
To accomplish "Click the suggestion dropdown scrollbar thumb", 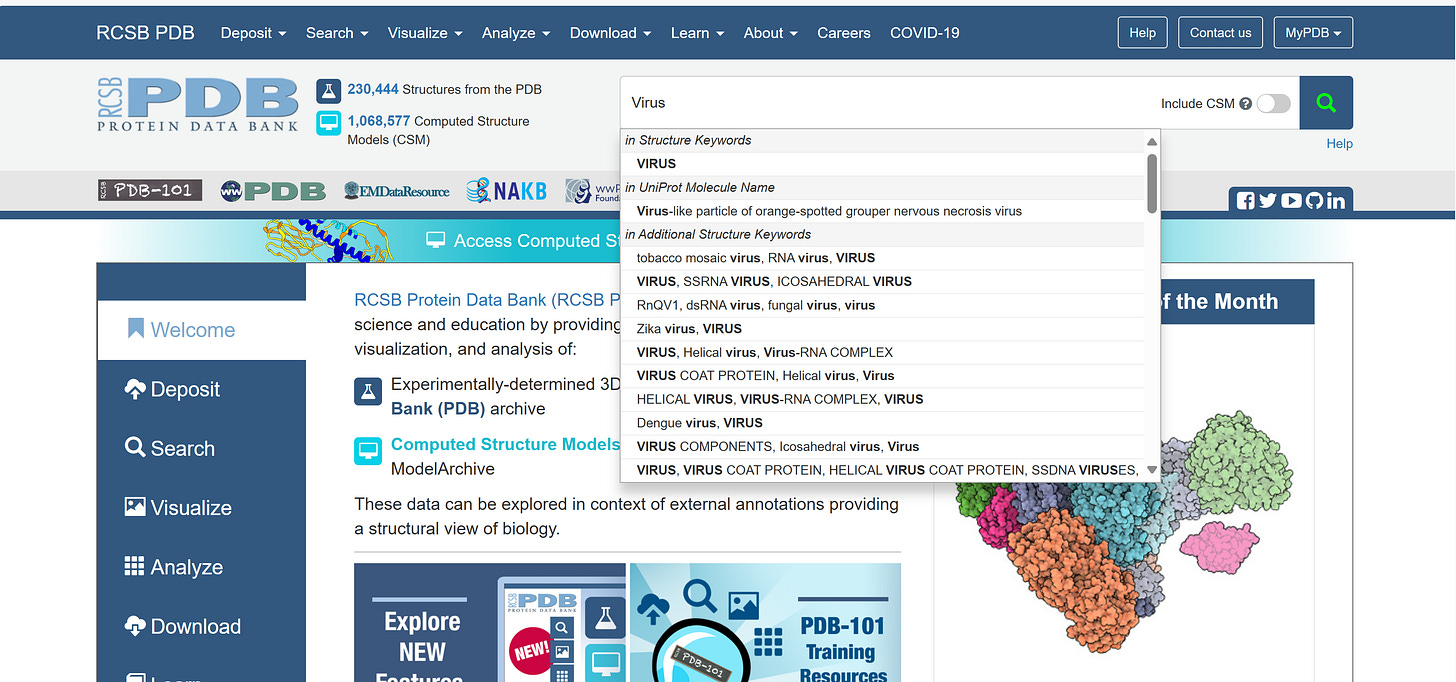I will [1152, 182].
